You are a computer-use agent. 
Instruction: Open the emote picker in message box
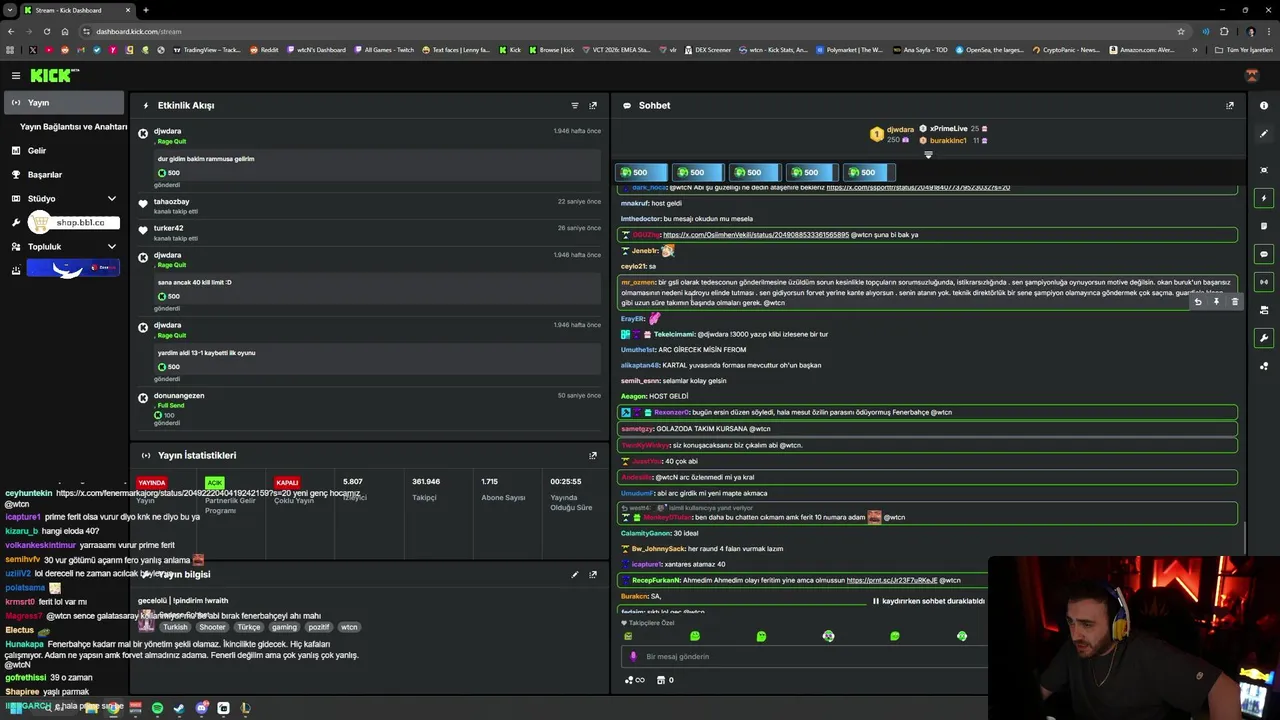632,656
